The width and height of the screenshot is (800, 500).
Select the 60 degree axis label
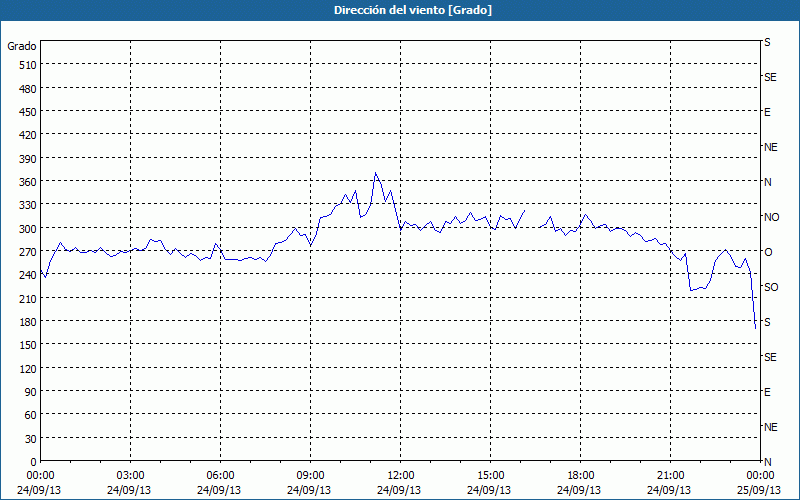pyautogui.click(x=31, y=415)
